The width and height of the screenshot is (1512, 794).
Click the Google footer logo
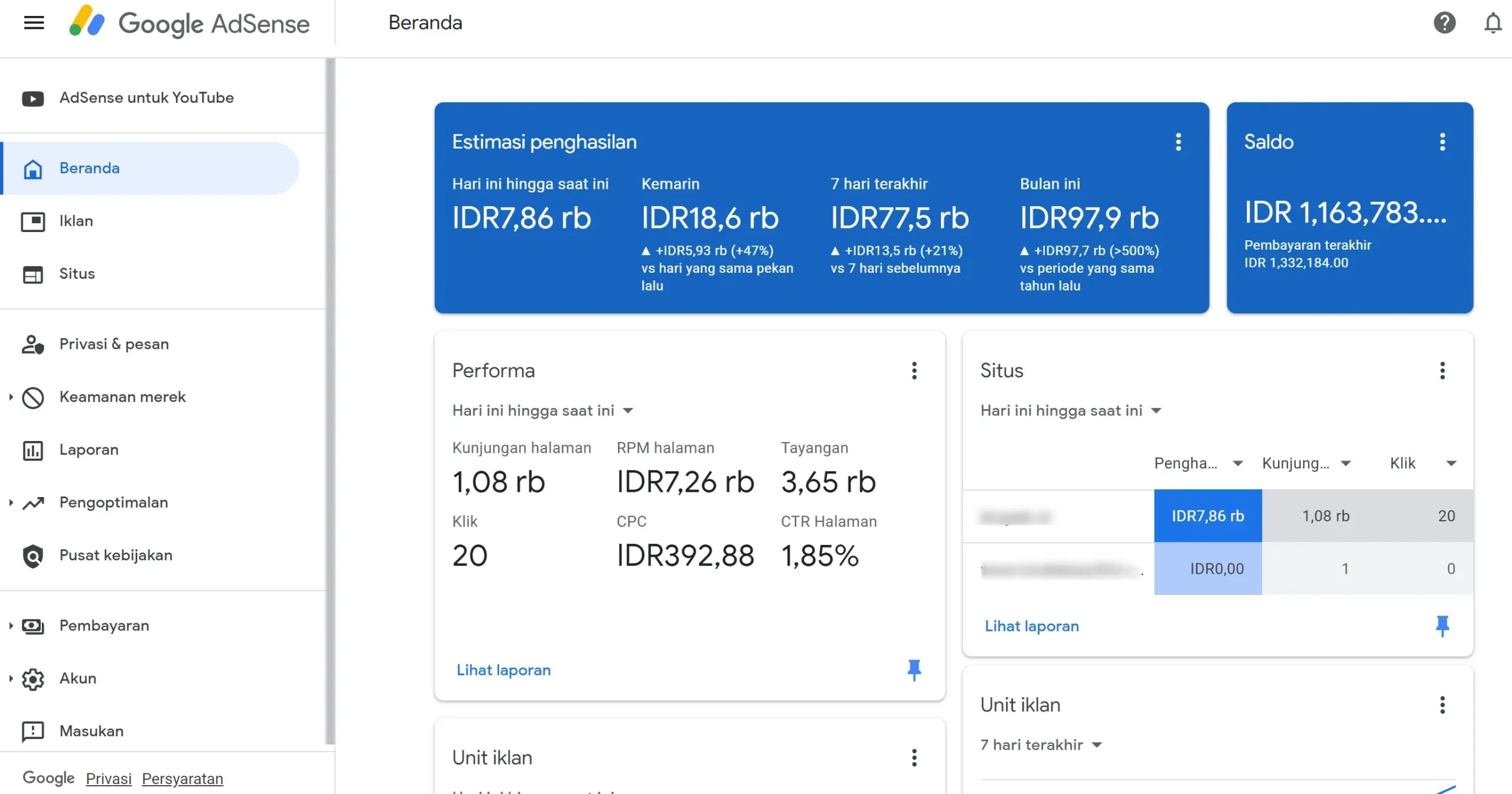(x=48, y=778)
